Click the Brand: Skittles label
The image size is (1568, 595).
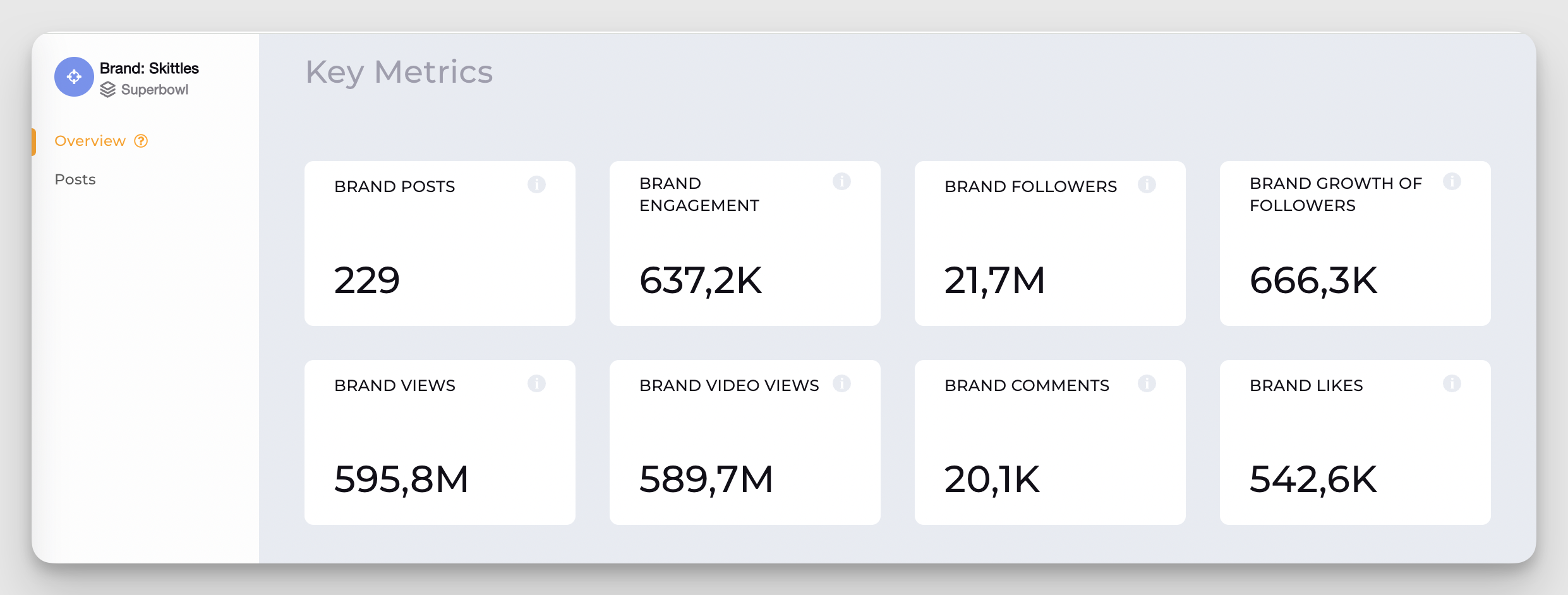pyautogui.click(x=149, y=68)
